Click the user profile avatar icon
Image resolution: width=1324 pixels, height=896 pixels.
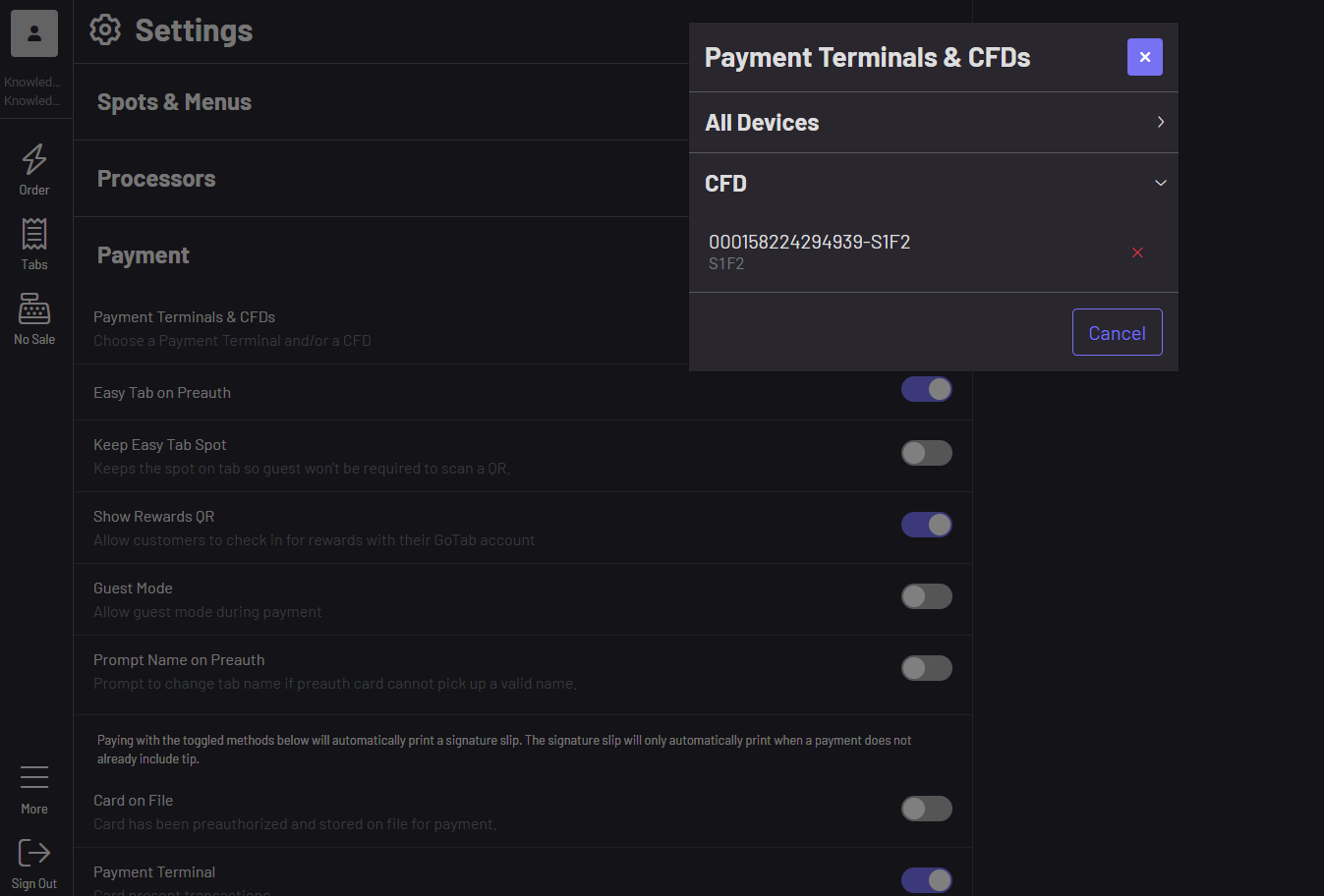point(34,34)
